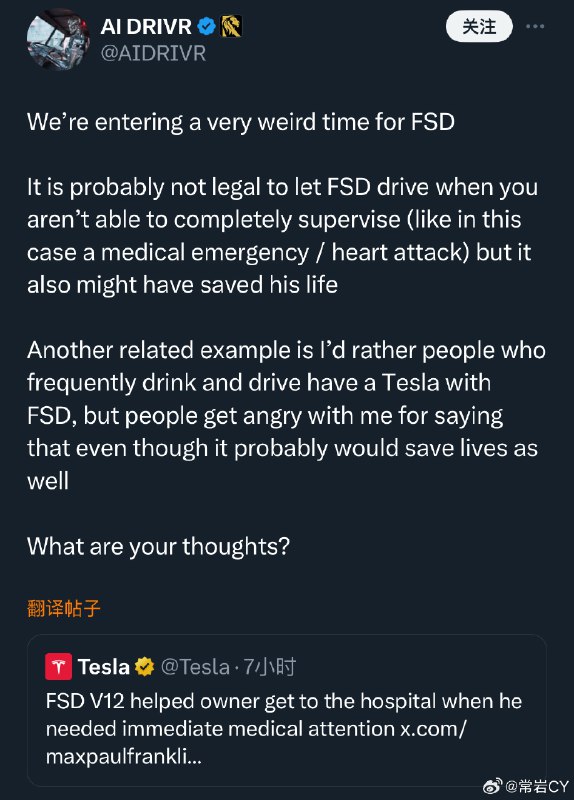
Task: Click Tesla's gold verified badge
Action: click(144, 666)
